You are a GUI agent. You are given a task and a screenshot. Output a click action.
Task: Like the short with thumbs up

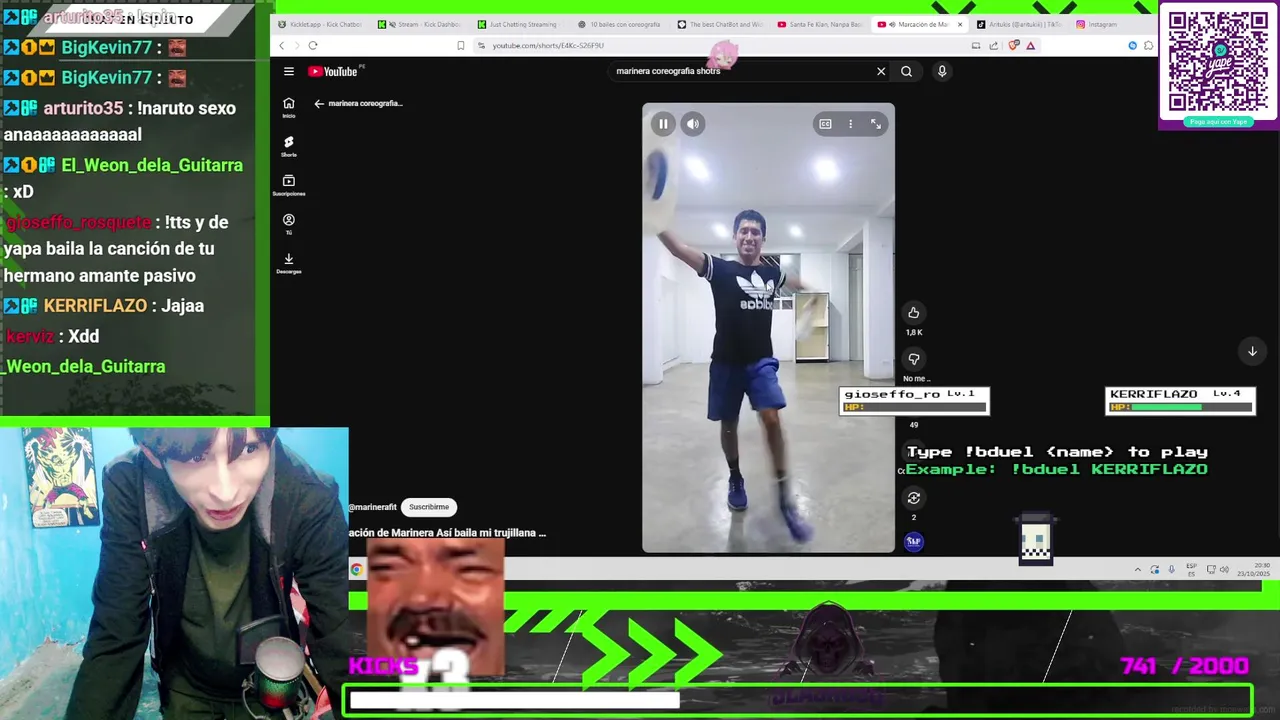pyautogui.click(x=913, y=313)
